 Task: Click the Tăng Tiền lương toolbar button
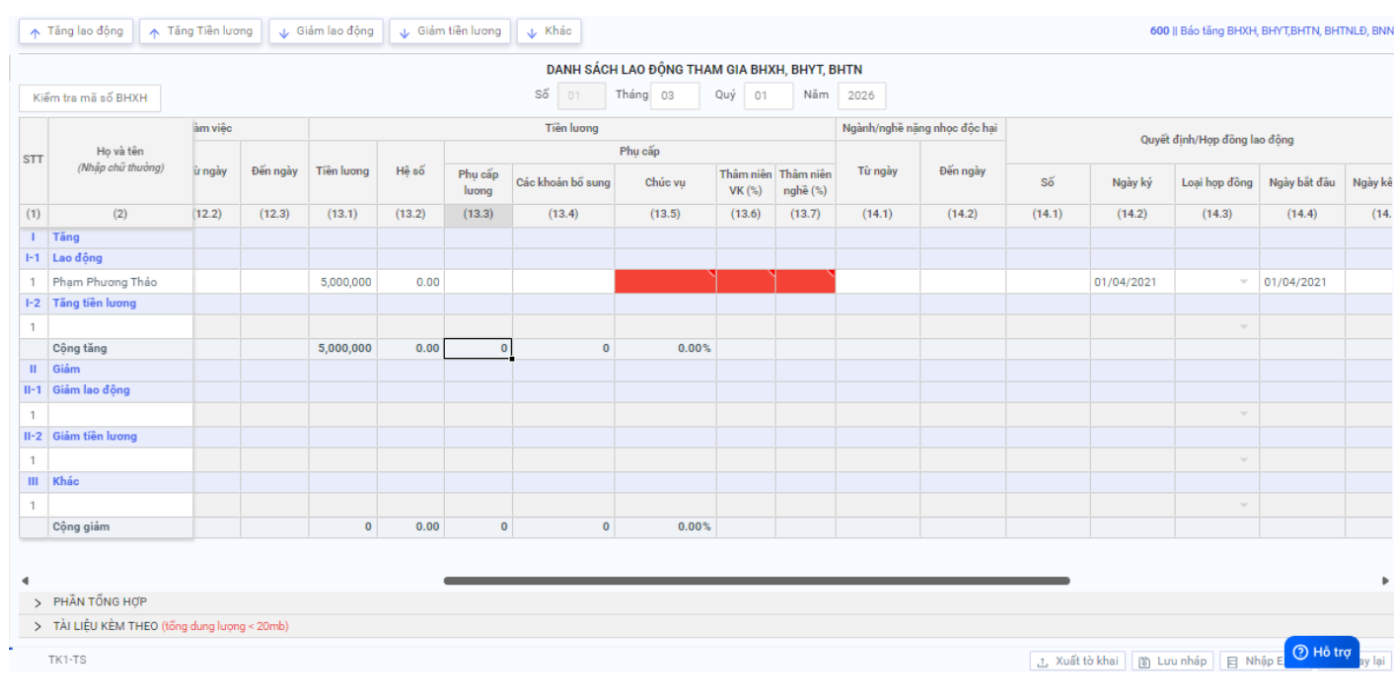point(200,32)
